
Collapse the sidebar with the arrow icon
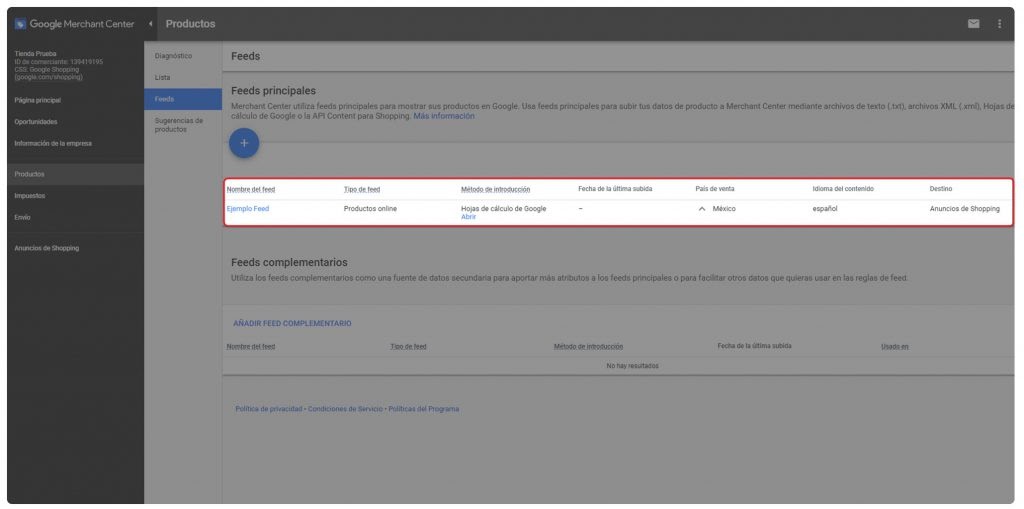click(150, 24)
